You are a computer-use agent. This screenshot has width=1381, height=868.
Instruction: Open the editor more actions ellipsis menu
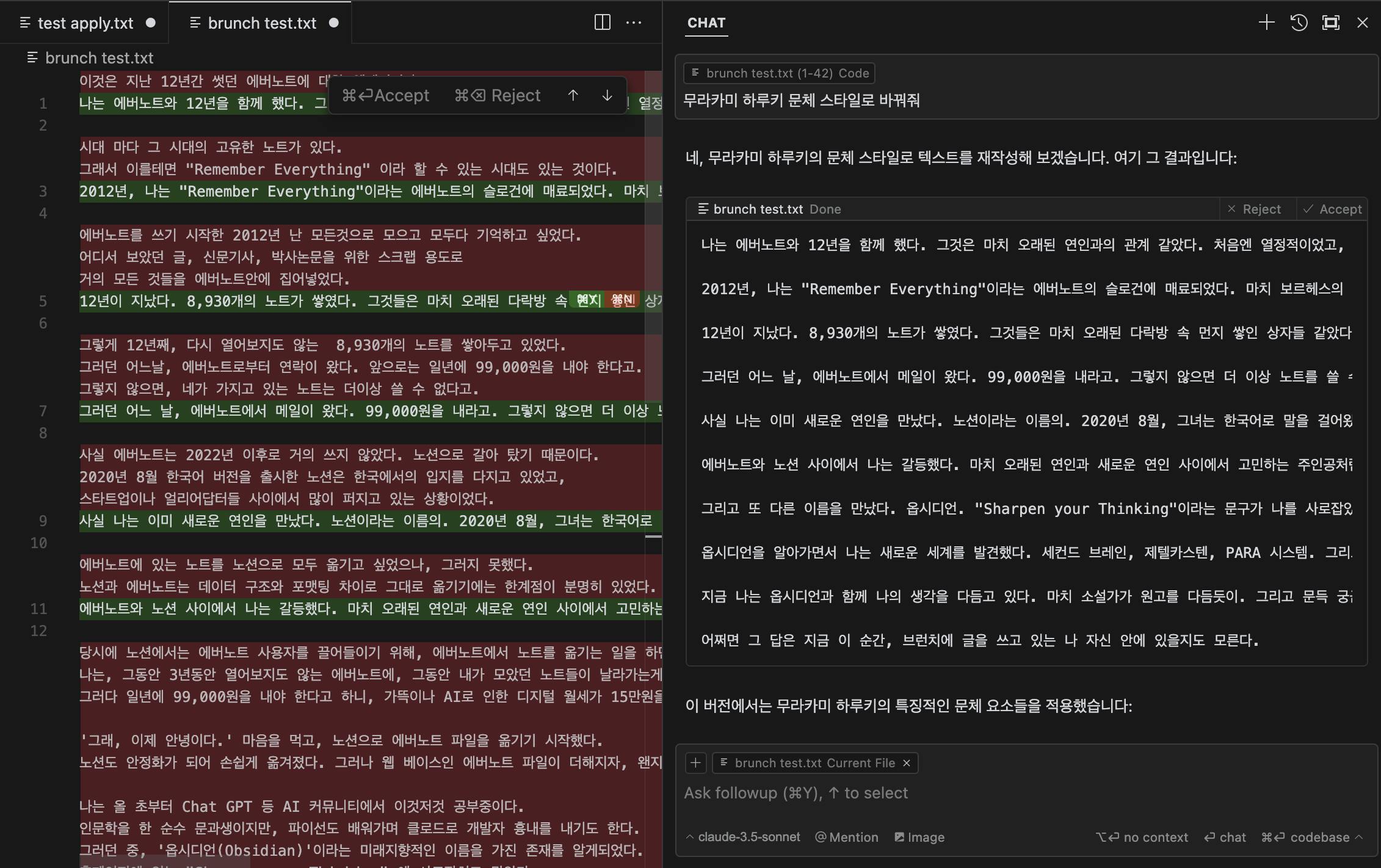click(x=634, y=23)
